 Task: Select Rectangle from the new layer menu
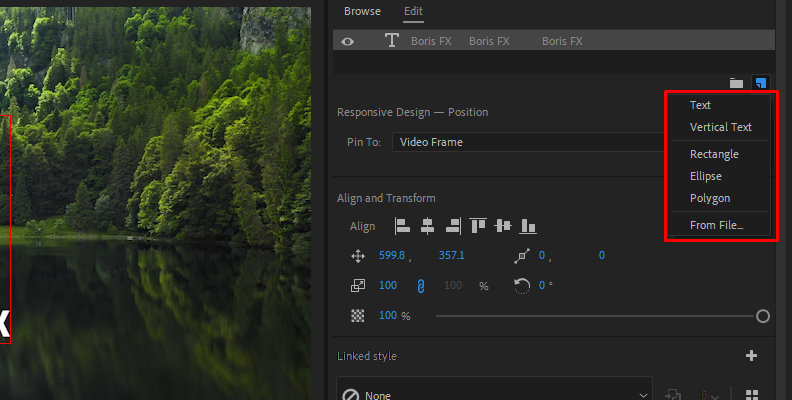[x=714, y=154]
